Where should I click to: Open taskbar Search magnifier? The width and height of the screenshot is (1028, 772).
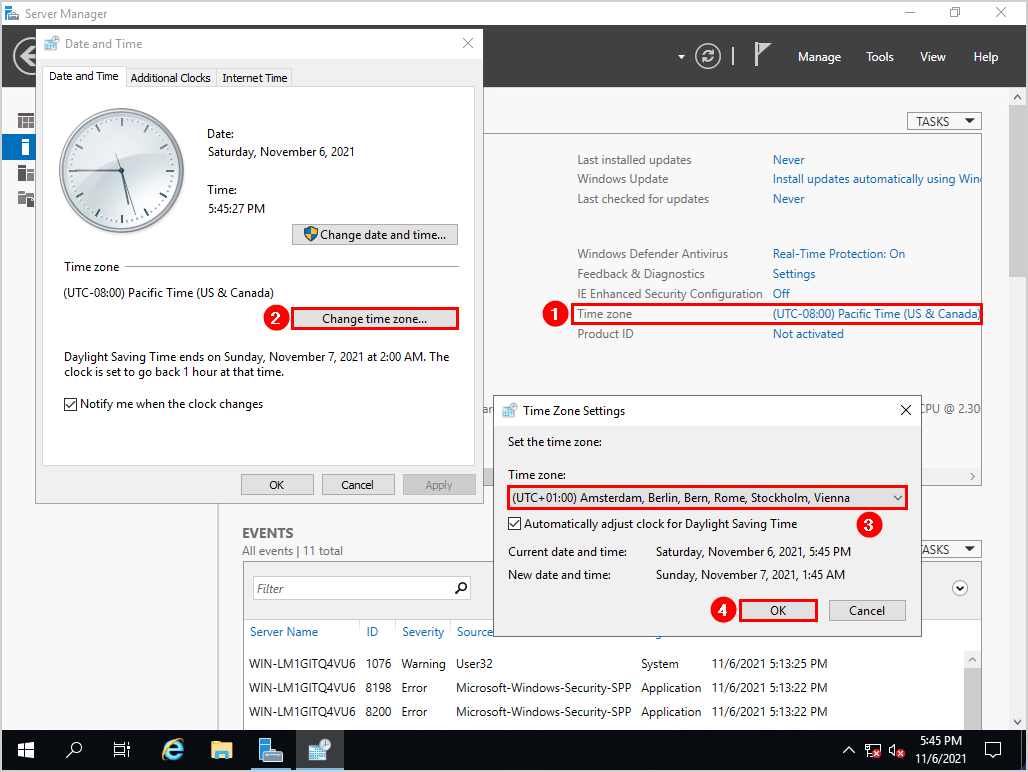[73, 750]
